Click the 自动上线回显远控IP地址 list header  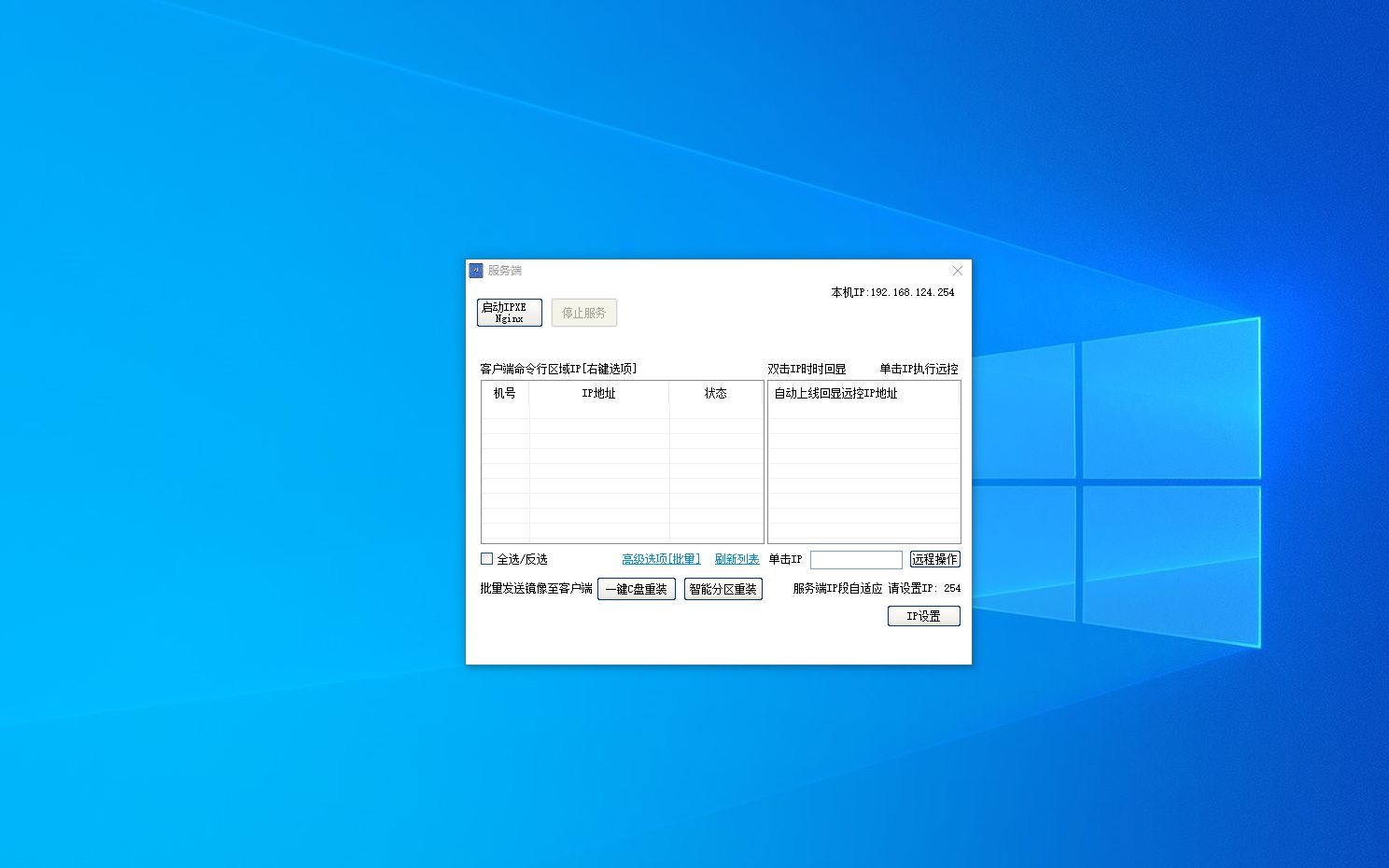(x=863, y=394)
